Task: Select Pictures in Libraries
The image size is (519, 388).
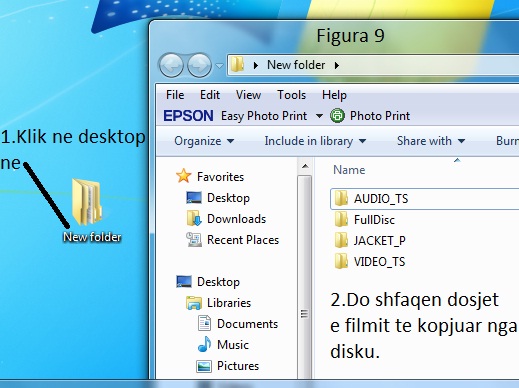Action: [238, 366]
